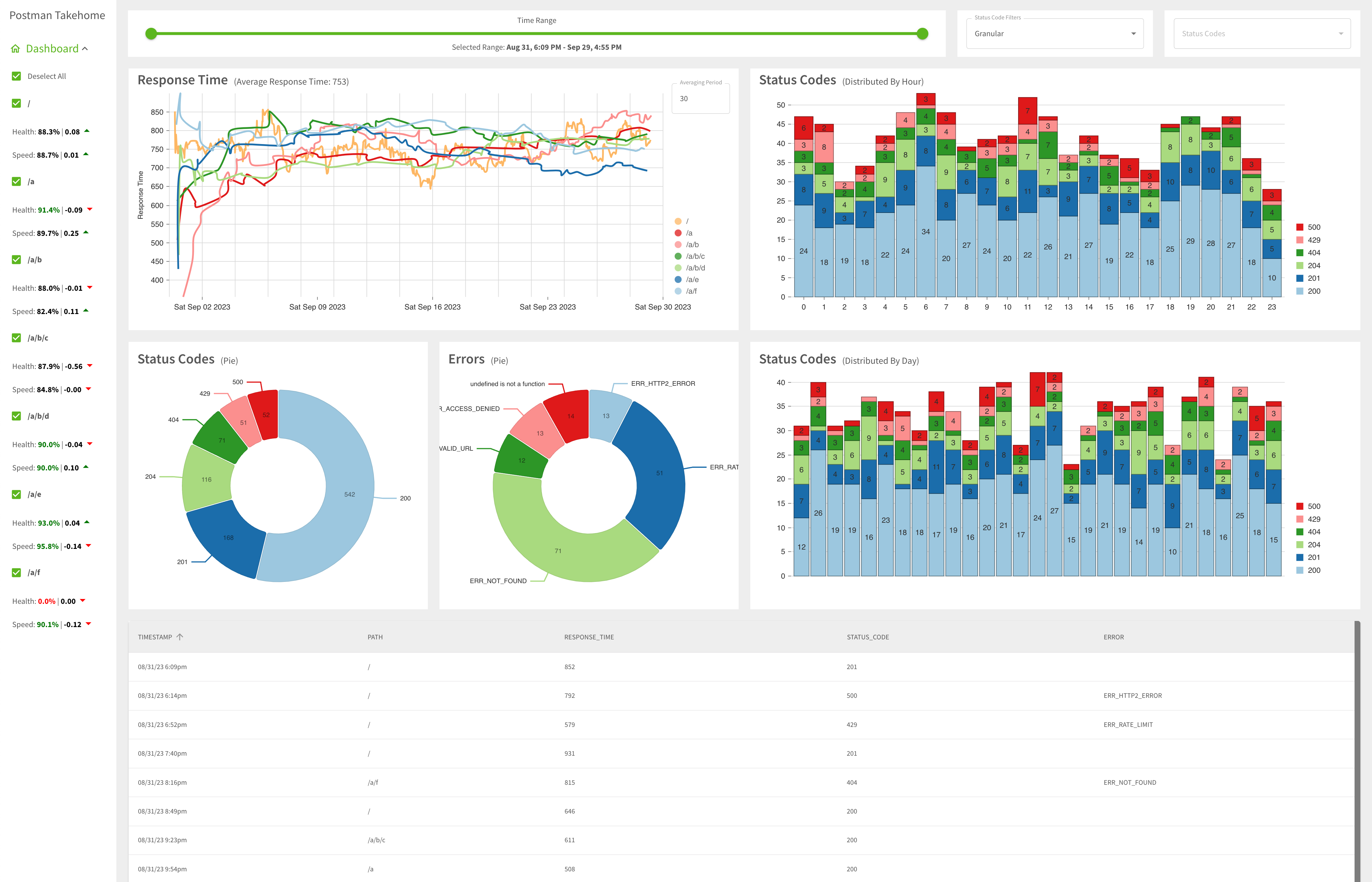Toggle the /a/b/c series in response time legend
The width and height of the screenshot is (1372, 882).
pyautogui.click(x=690, y=256)
